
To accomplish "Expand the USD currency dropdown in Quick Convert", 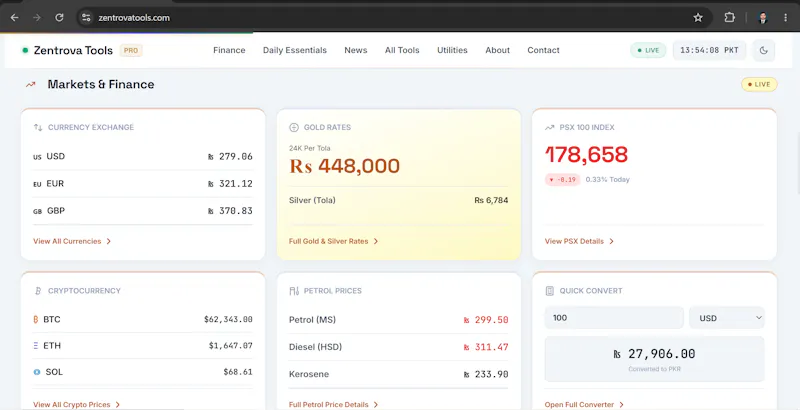I will (x=727, y=318).
